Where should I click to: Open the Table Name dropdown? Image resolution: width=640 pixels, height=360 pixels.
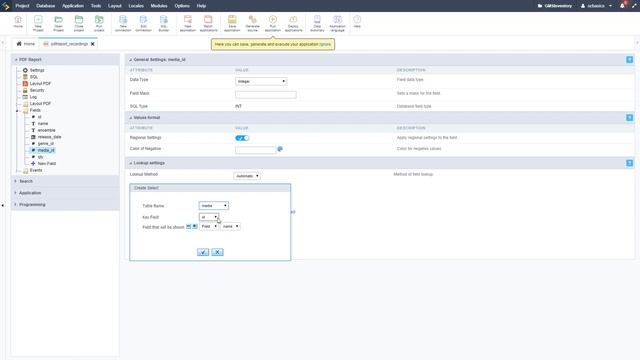pyautogui.click(x=213, y=206)
